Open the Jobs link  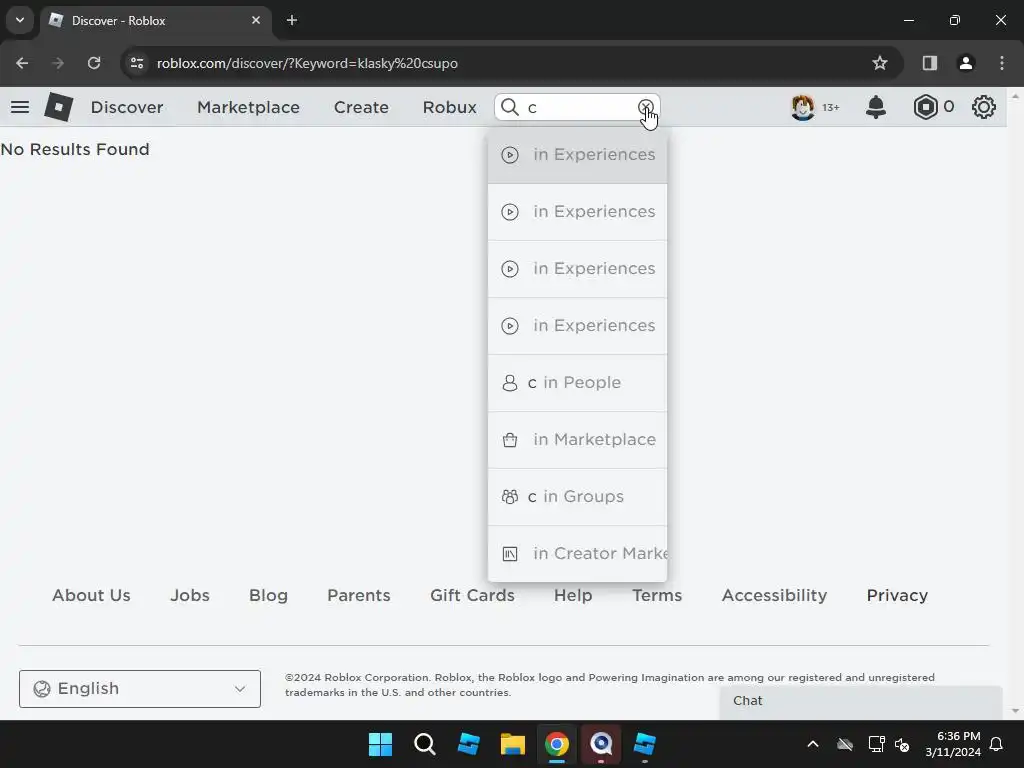pyautogui.click(x=190, y=596)
